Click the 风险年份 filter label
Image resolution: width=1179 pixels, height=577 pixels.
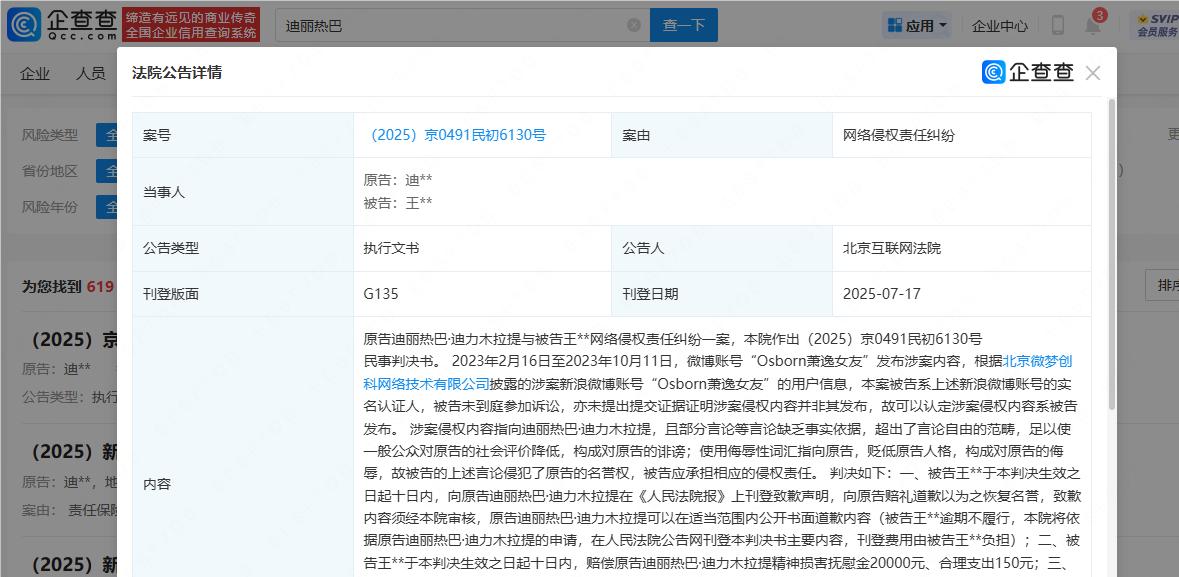tap(50, 206)
